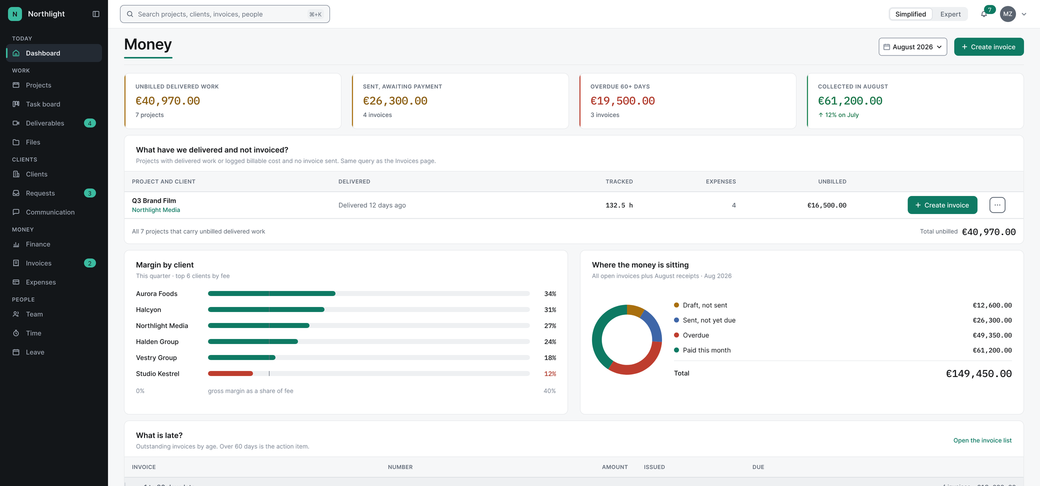This screenshot has width=1040, height=486.
Task: Open Task board in sidebar
Action: pyautogui.click(x=54, y=104)
